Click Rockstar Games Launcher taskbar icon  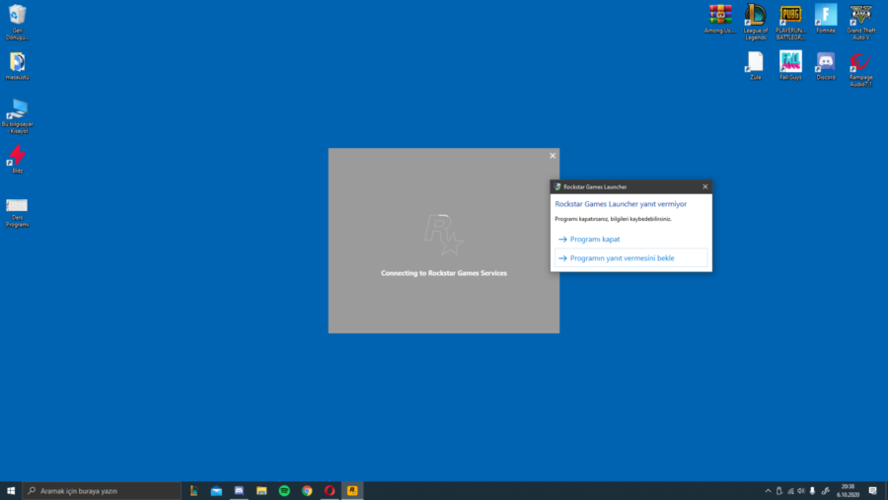352,490
